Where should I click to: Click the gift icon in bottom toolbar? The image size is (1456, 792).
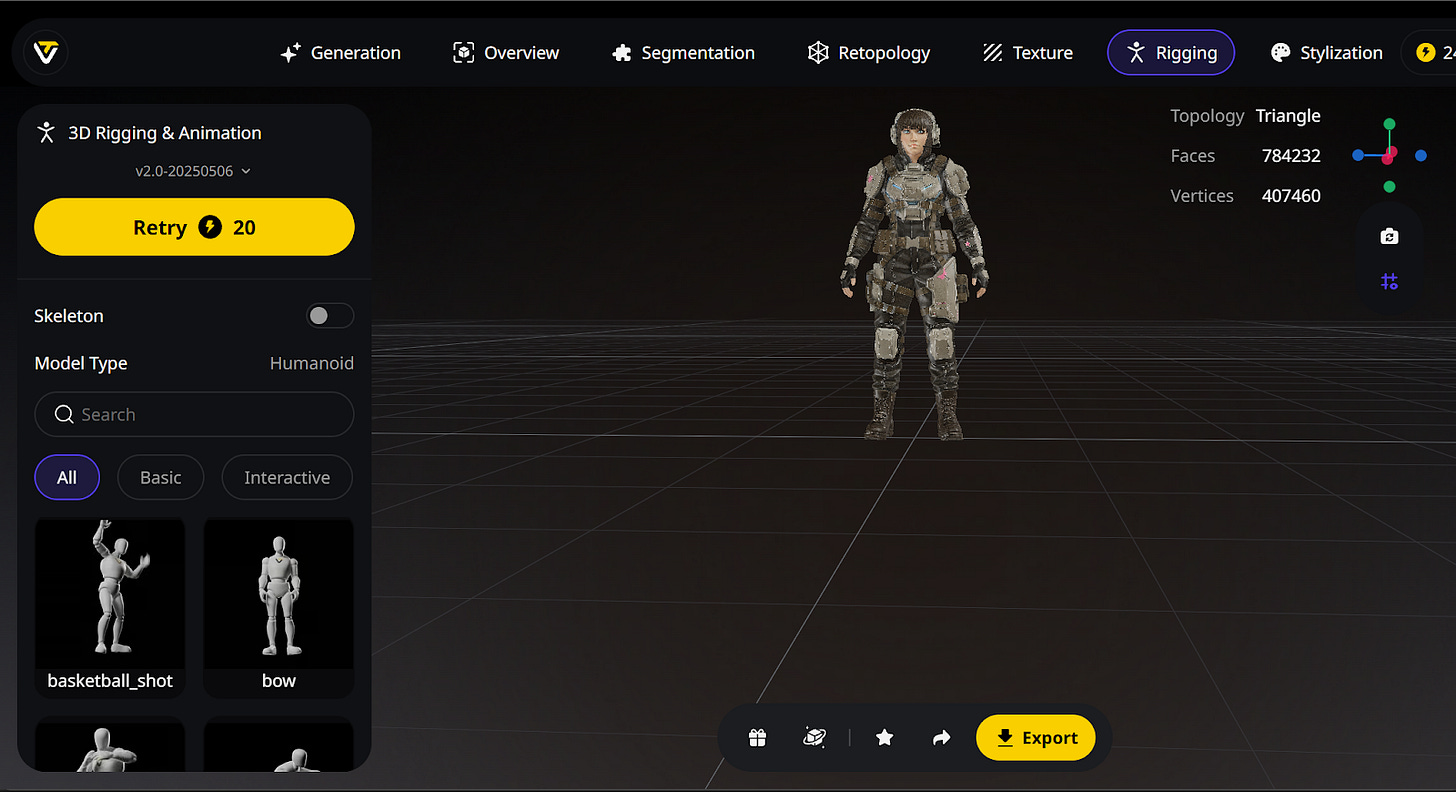coord(758,738)
